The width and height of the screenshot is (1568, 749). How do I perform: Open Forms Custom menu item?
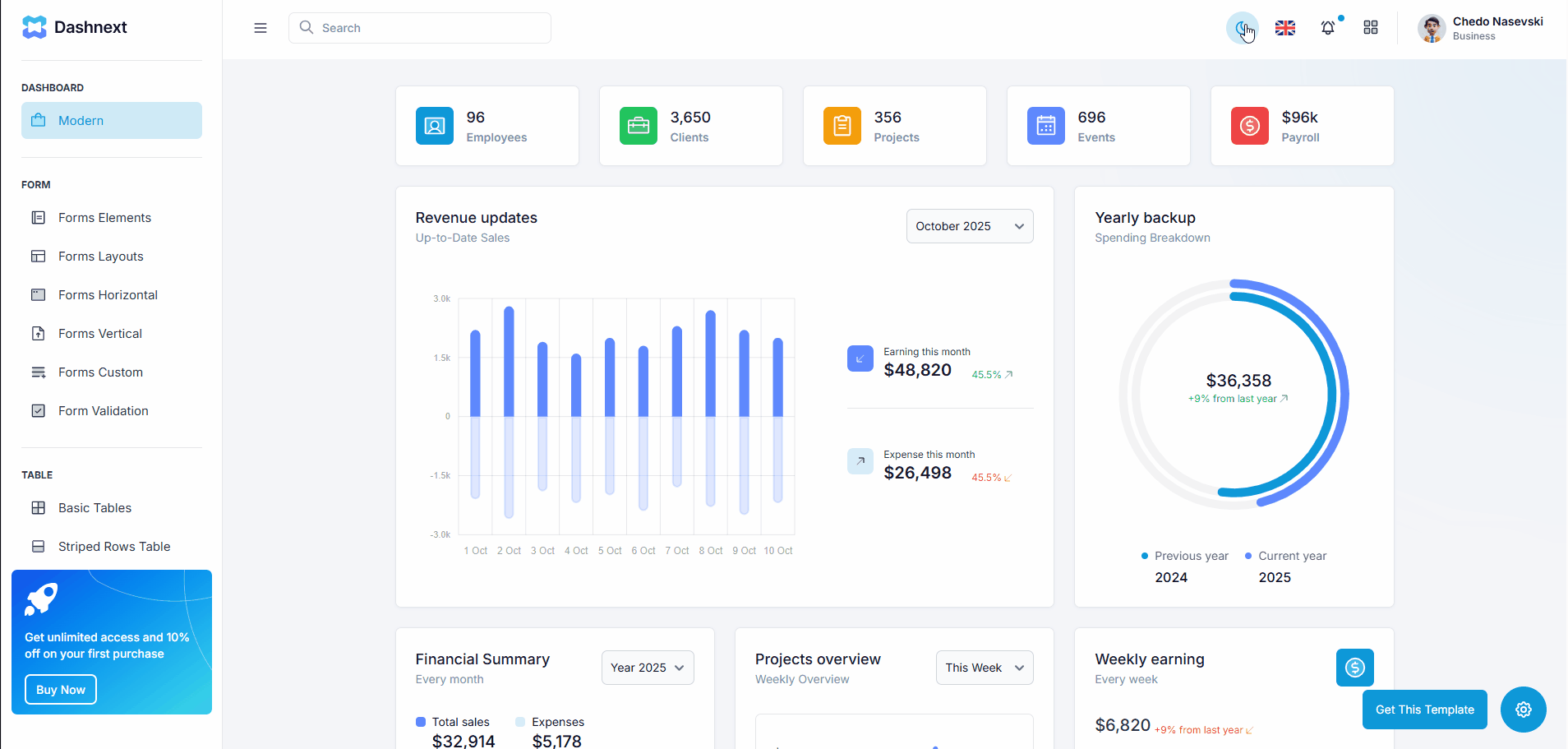(112, 372)
